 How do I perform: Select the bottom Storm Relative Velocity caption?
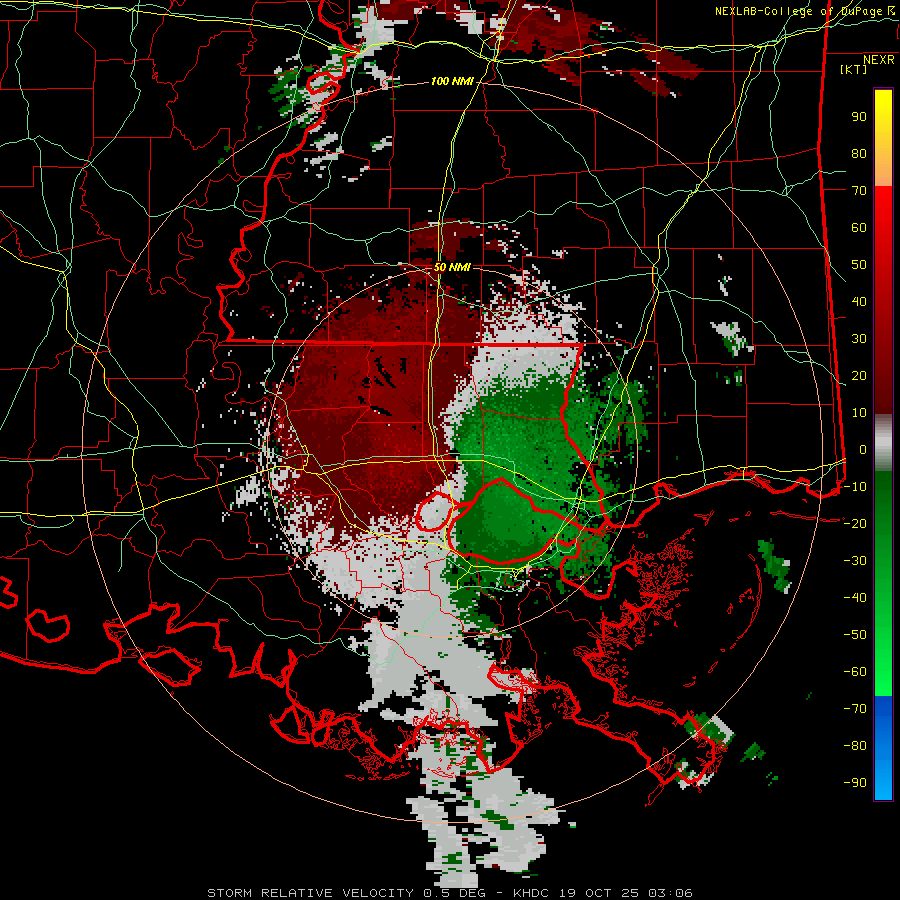point(450,893)
